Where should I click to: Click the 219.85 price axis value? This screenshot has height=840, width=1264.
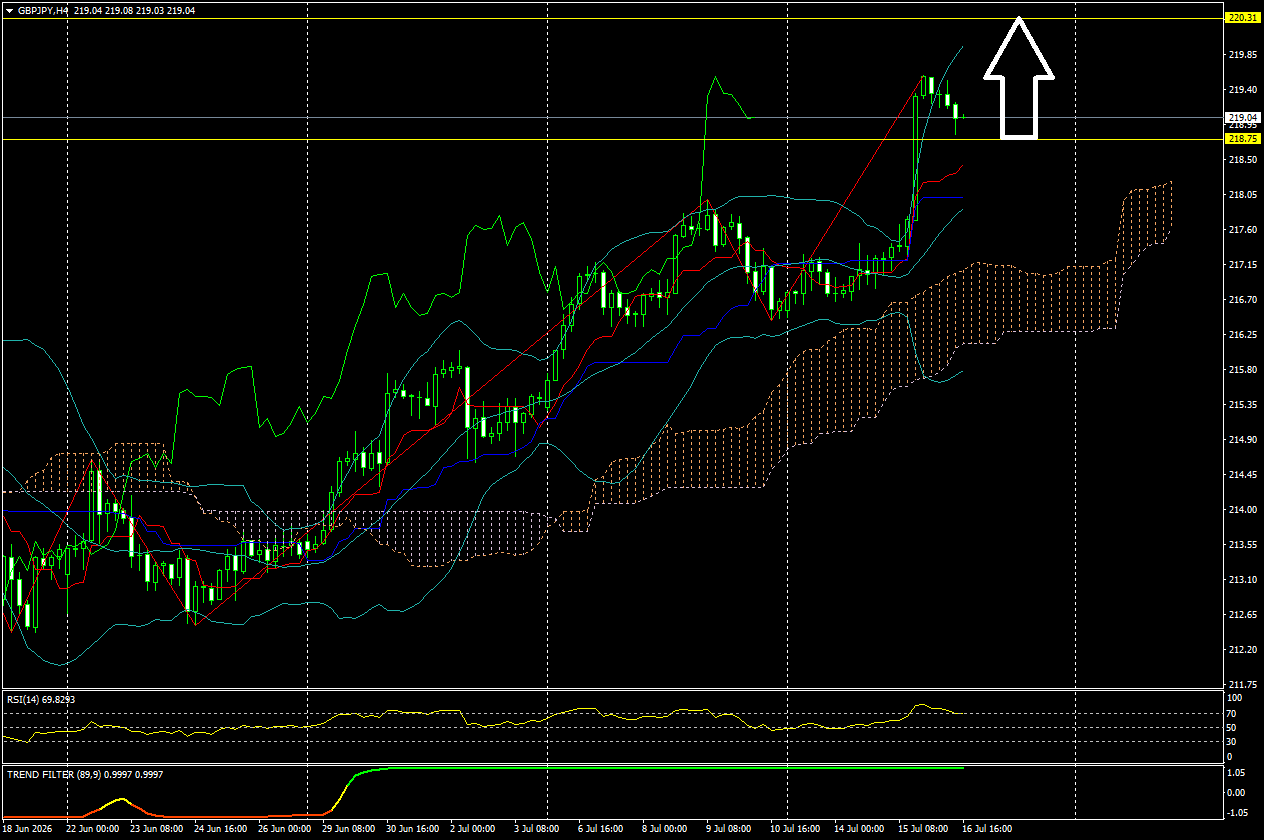(1242, 55)
